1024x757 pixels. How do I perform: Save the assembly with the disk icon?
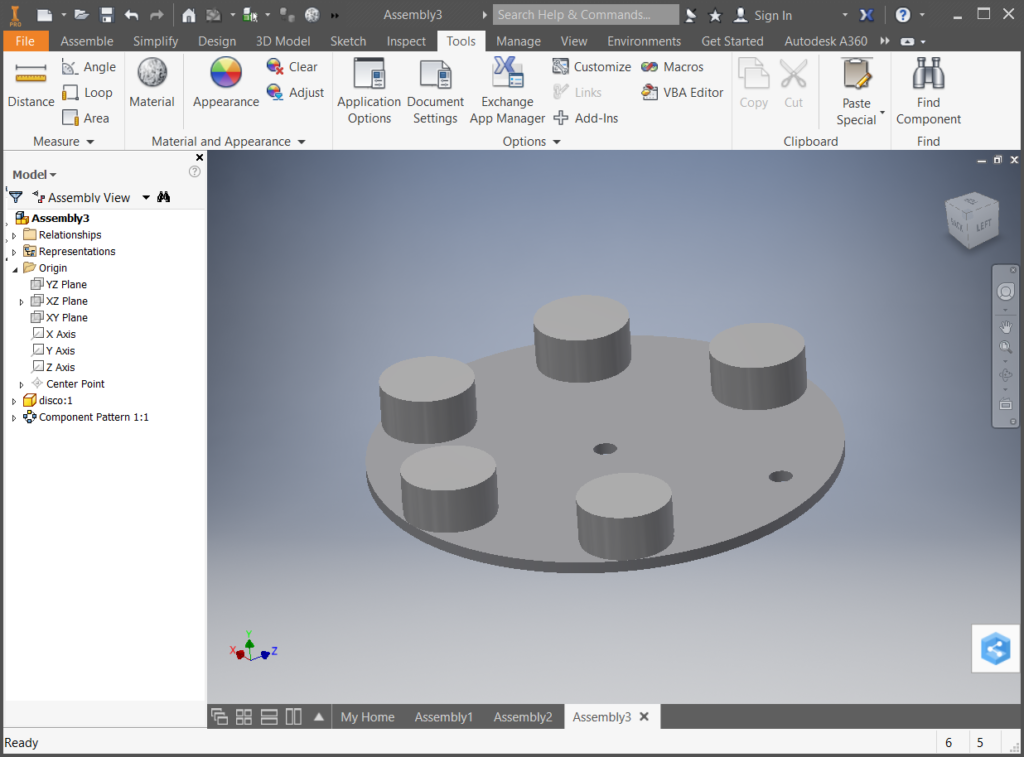[x=106, y=14]
